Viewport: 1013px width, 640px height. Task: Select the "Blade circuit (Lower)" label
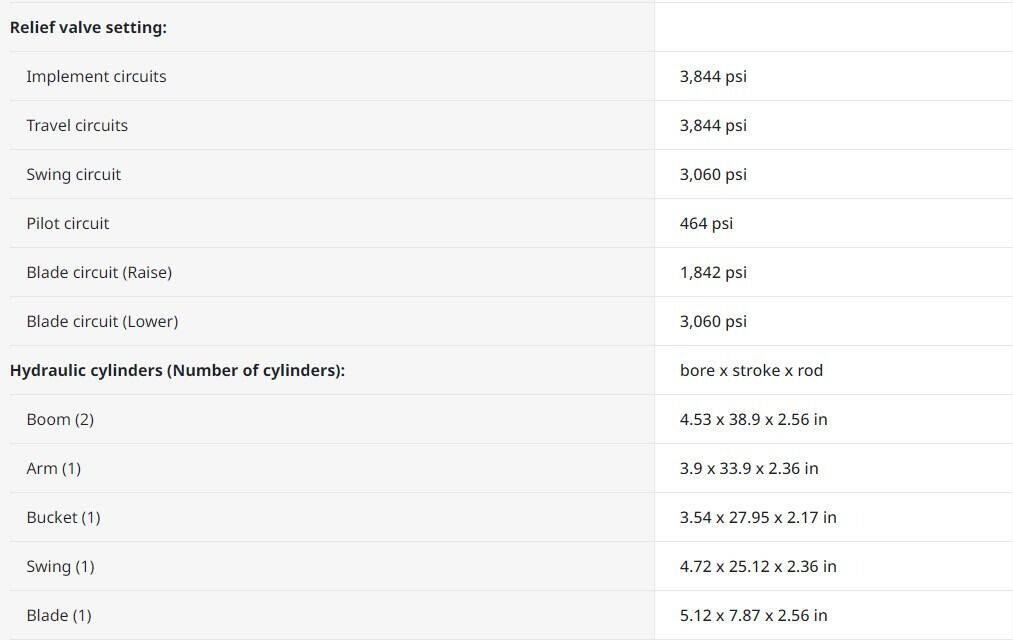(x=102, y=321)
